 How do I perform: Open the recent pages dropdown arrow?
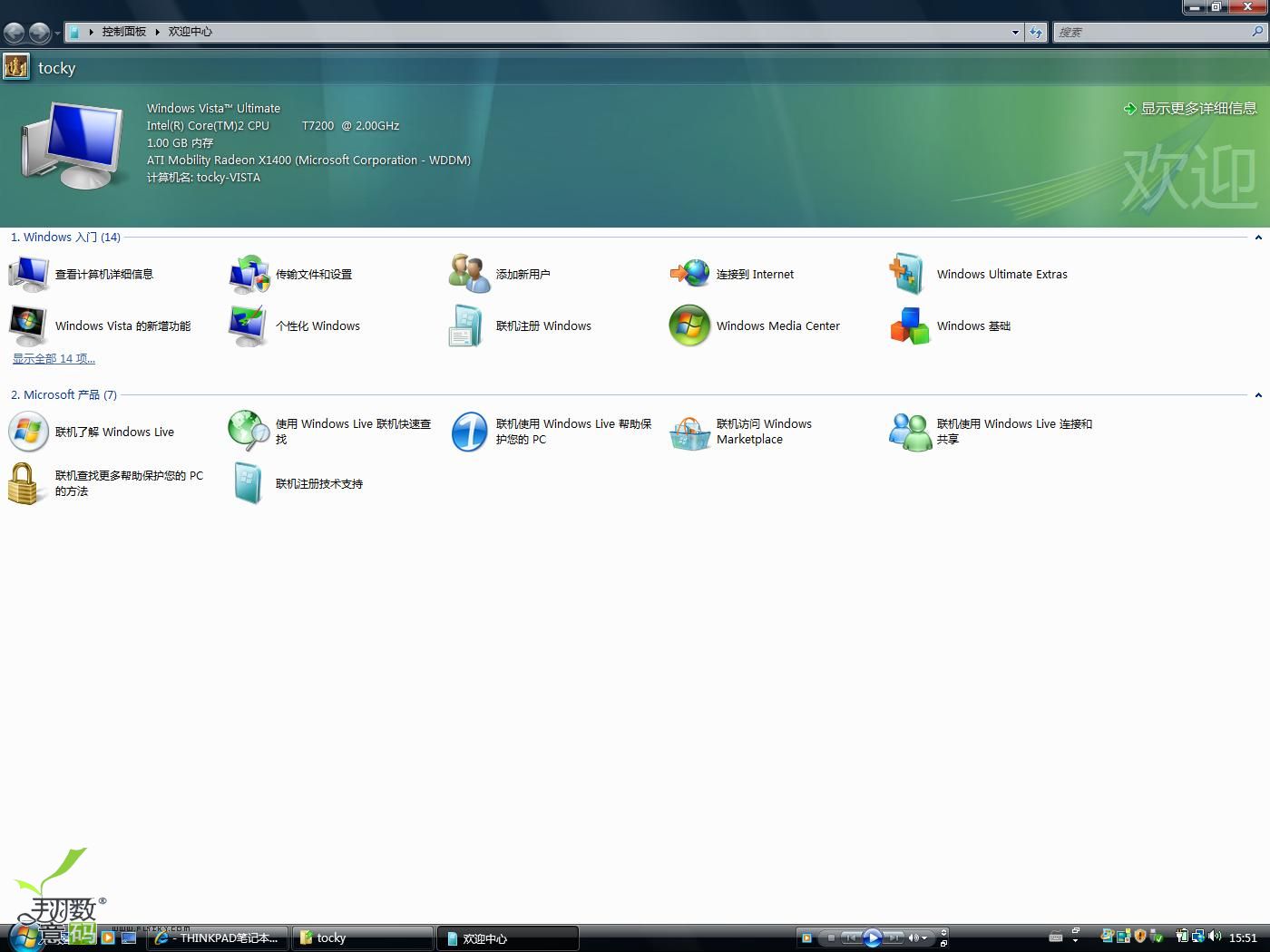(x=57, y=34)
